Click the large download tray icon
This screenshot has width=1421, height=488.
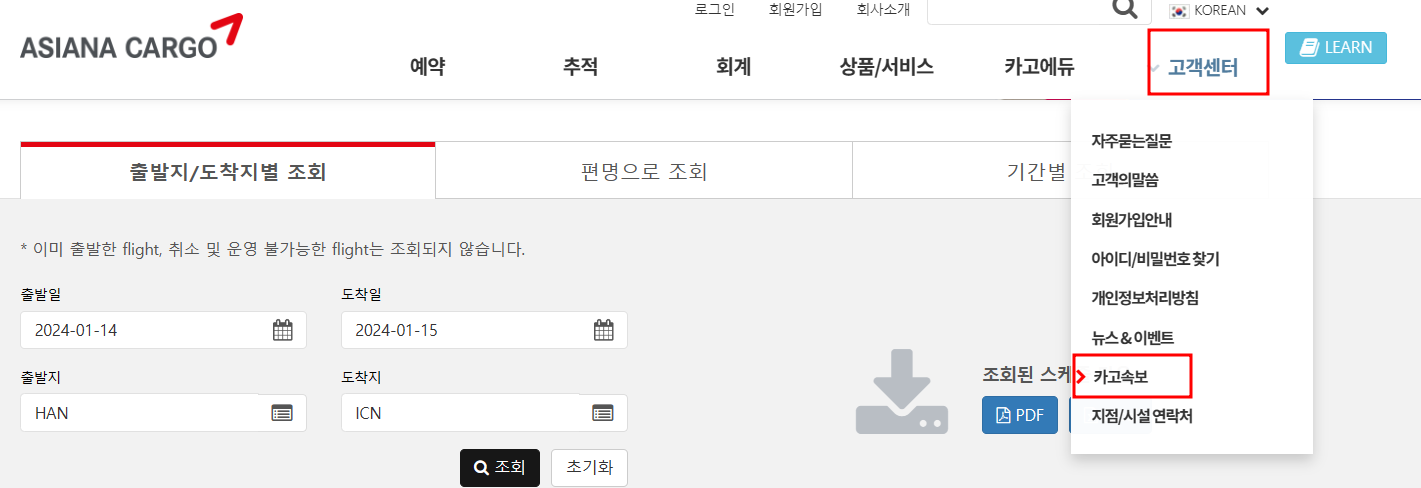(x=901, y=392)
